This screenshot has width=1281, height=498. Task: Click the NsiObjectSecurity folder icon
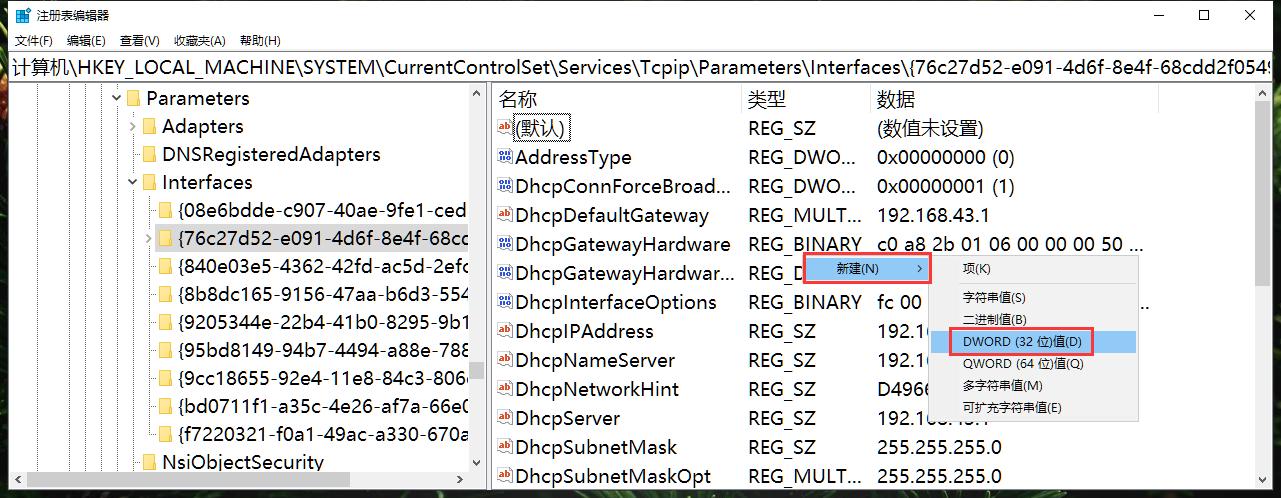coord(150,462)
